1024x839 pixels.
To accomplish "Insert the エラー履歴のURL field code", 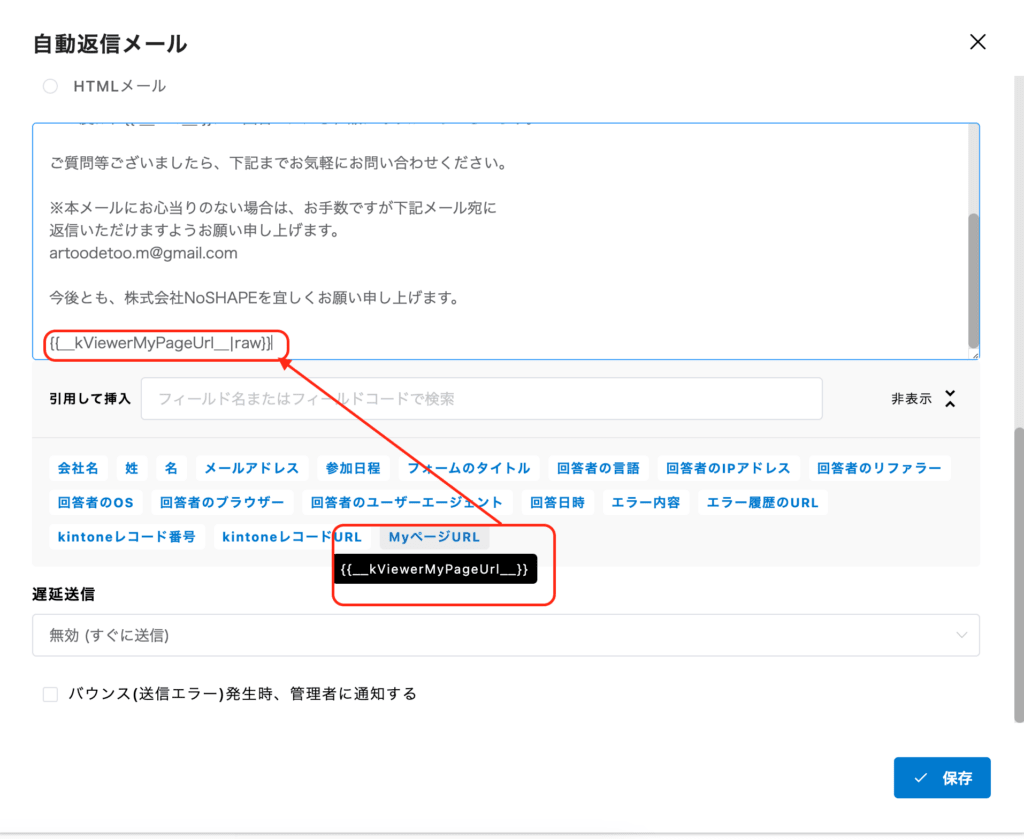I will pos(762,502).
